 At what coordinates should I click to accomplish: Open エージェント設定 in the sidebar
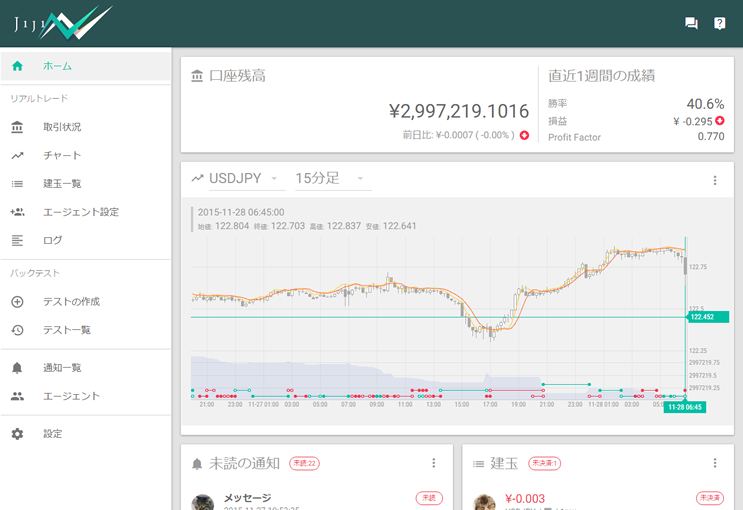click(85, 212)
